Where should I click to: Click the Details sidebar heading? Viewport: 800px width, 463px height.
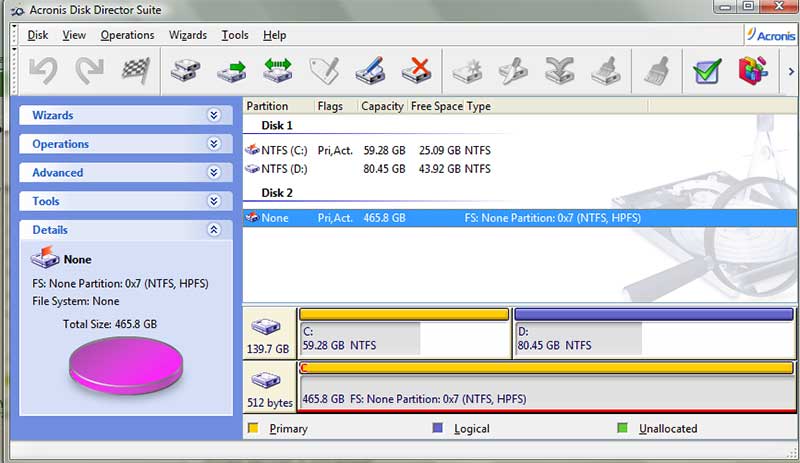click(49, 230)
